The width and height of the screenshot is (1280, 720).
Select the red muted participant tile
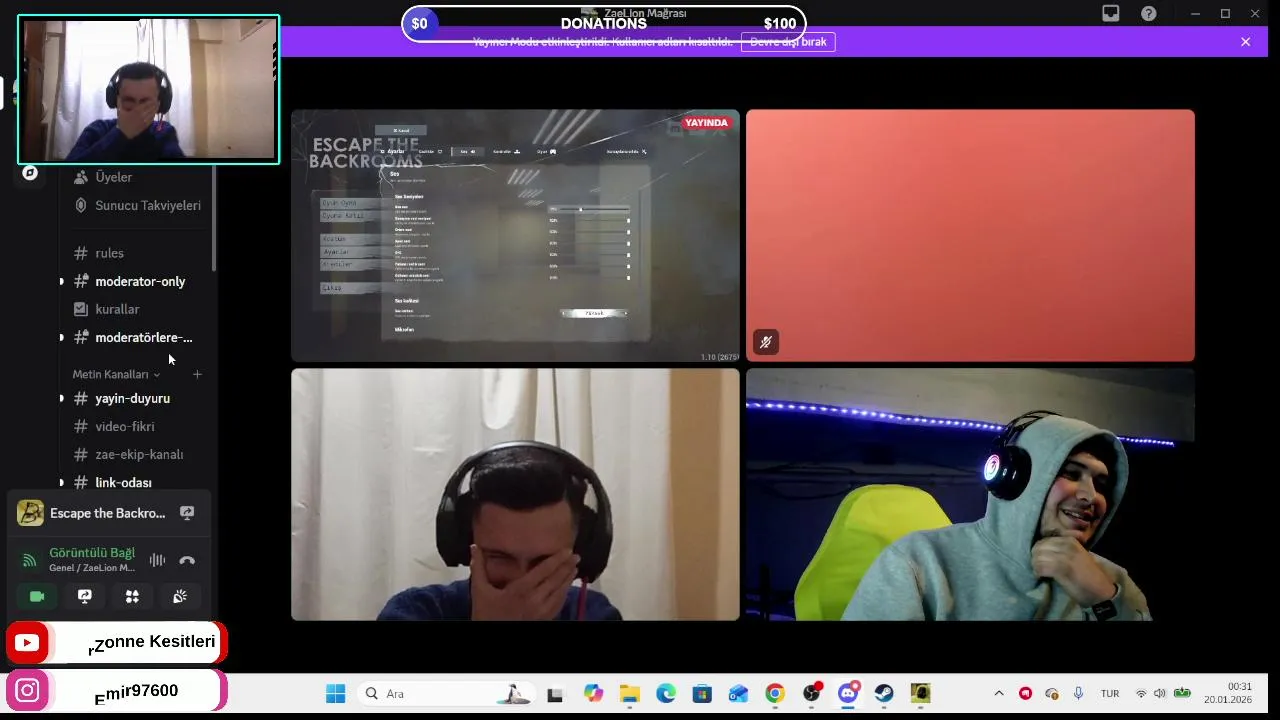970,235
